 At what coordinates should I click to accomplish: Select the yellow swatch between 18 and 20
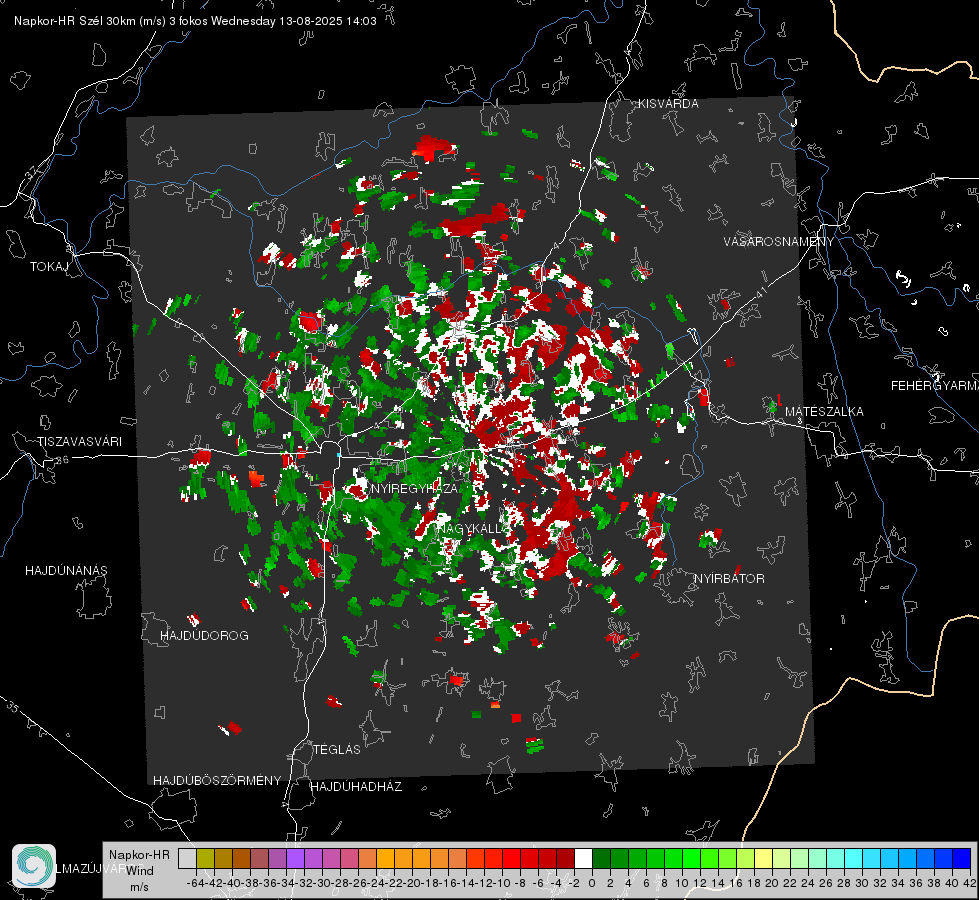(x=763, y=859)
